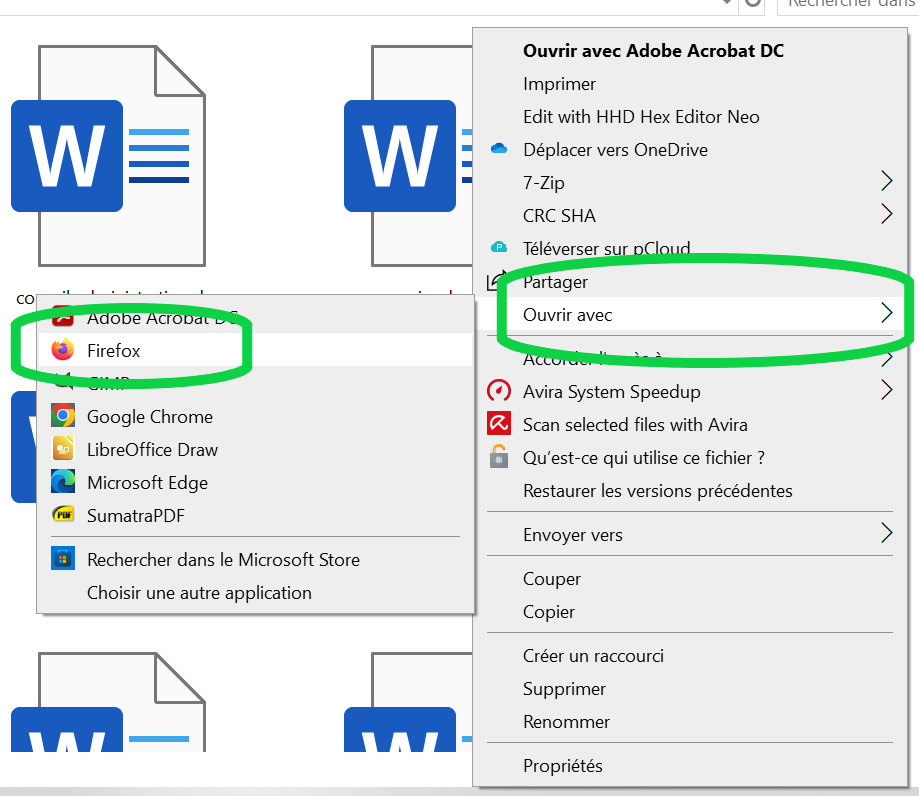Choose Edit with HHD Hex Editor Neo

click(641, 117)
